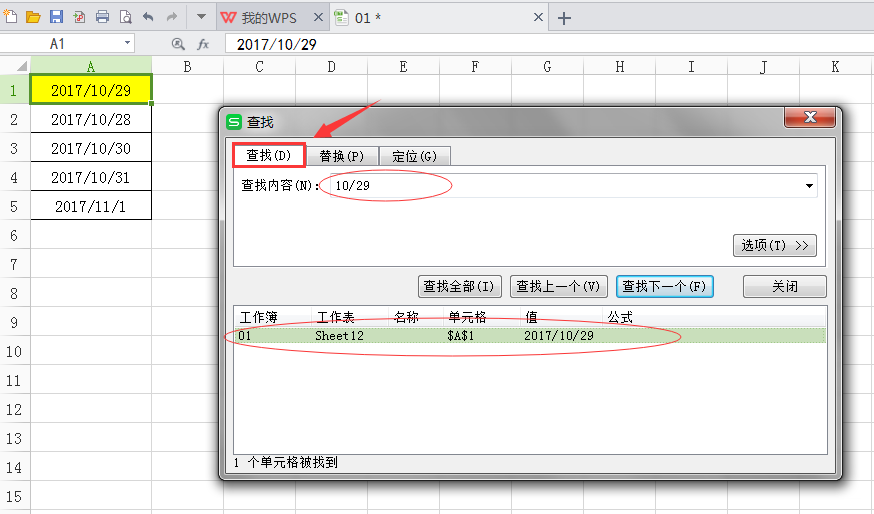This screenshot has width=874, height=514.
Task: Click the 查找下一个(F) button
Action: (664, 286)
